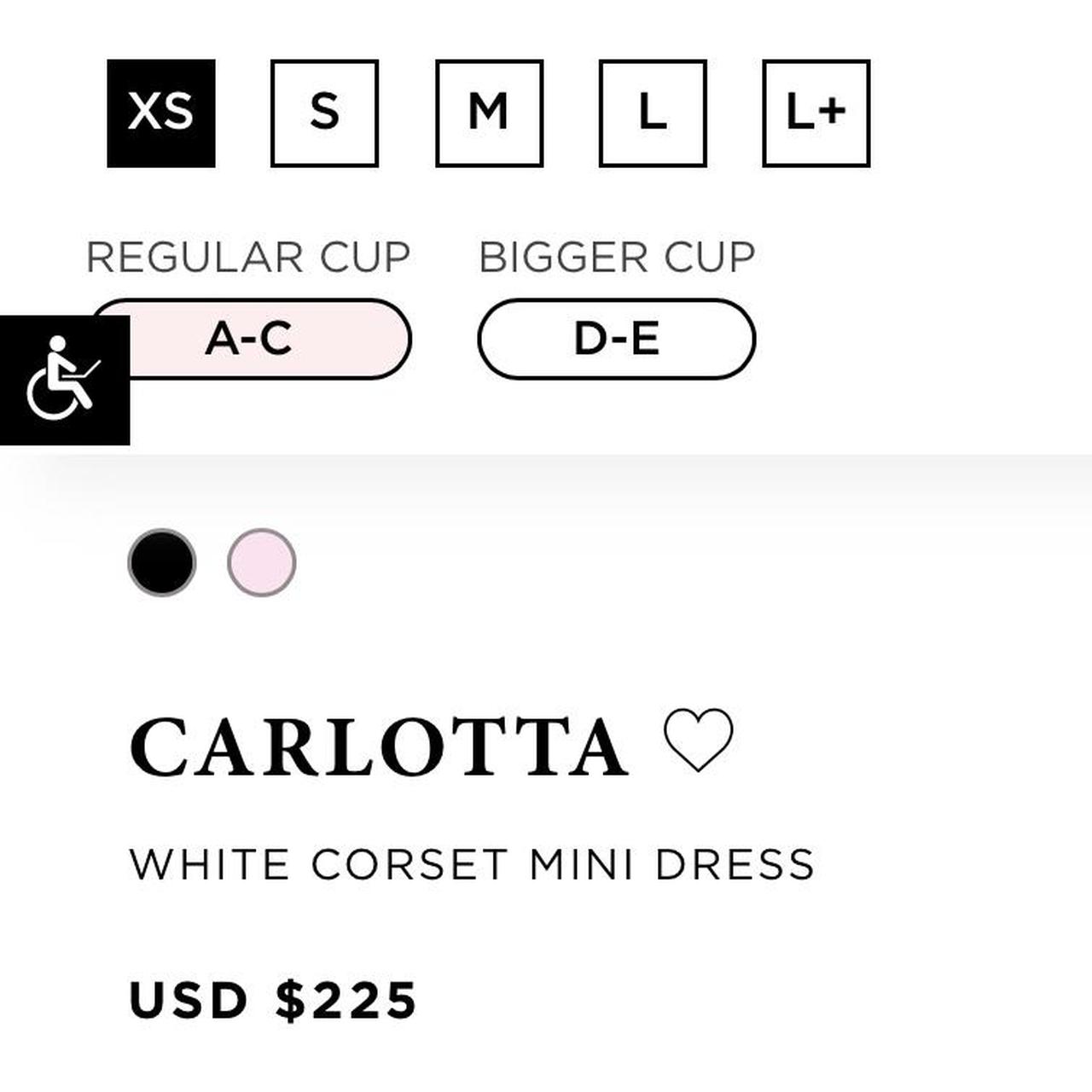Add Carlotta to wishlist via heart icon
1092x1092 pixels.
(698, 740)
